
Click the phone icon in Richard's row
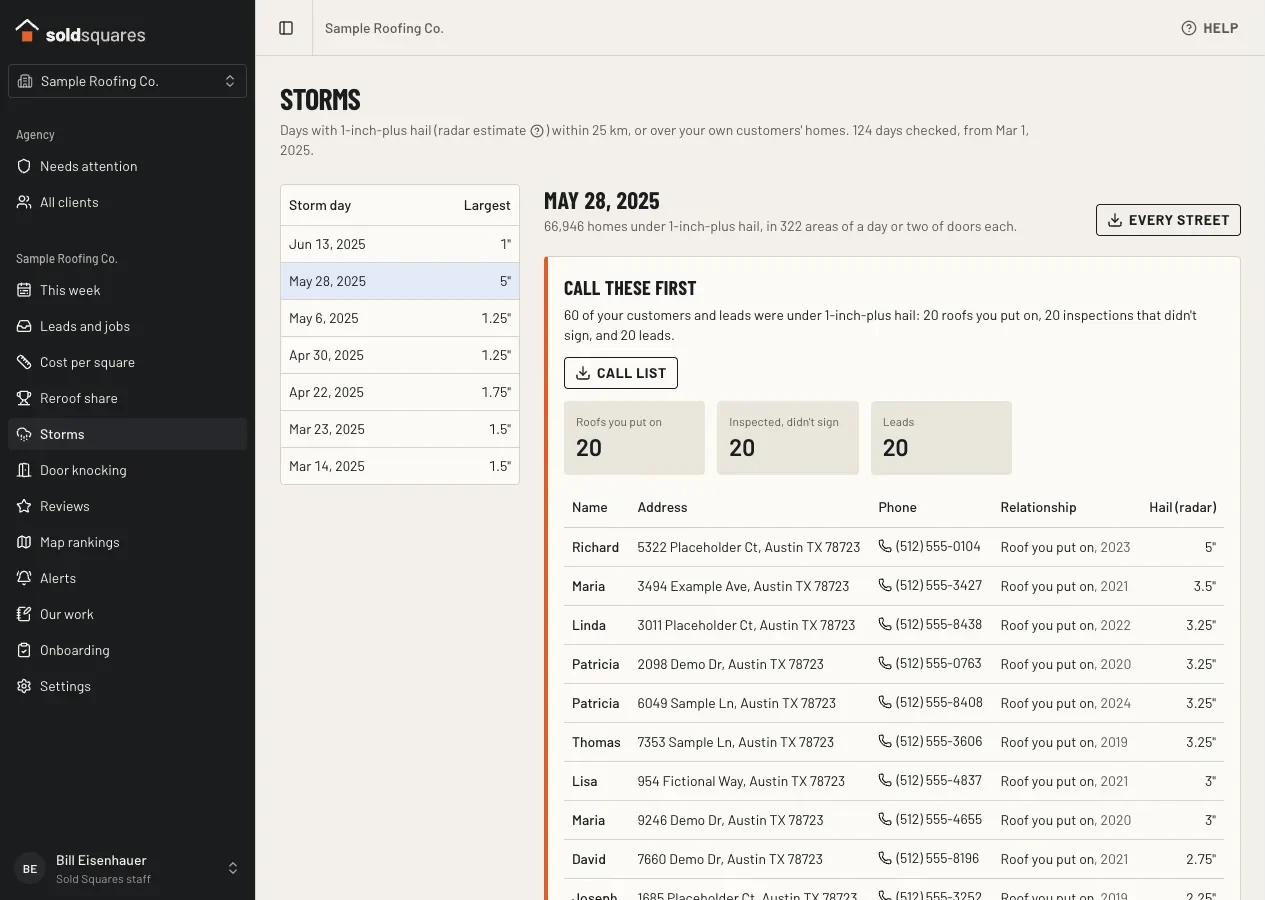[x=885, y=547]
